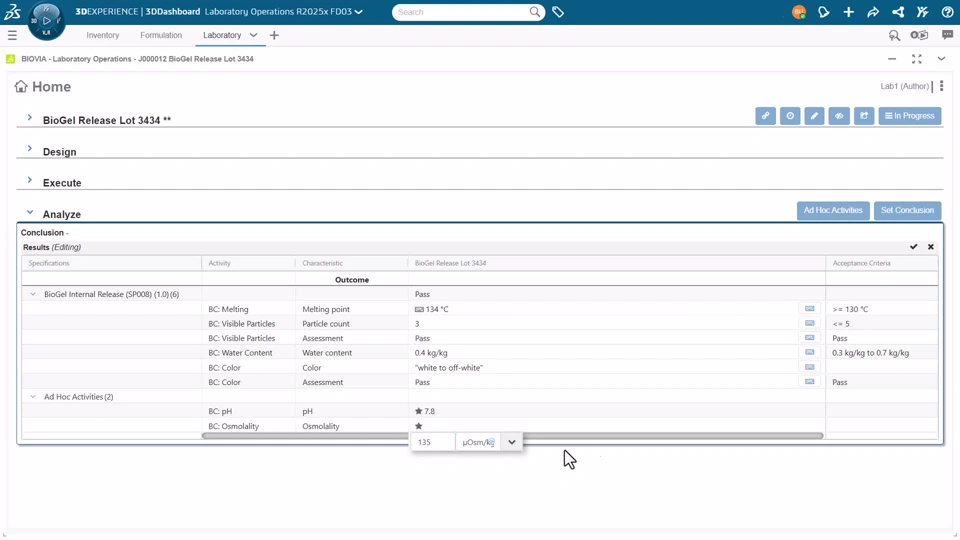
Task: Confirm results editing with the checkmark
Action: coord(913,247)
